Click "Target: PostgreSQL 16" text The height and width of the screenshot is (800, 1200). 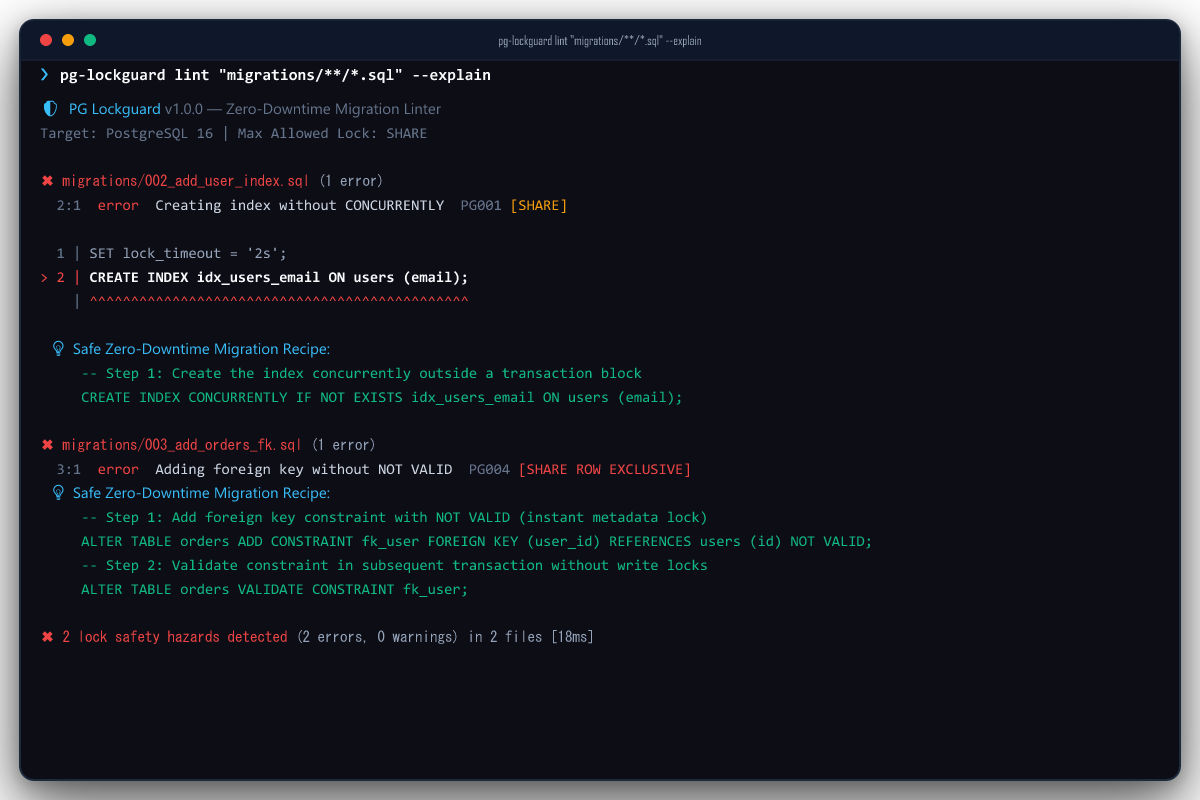click(126, 133)
